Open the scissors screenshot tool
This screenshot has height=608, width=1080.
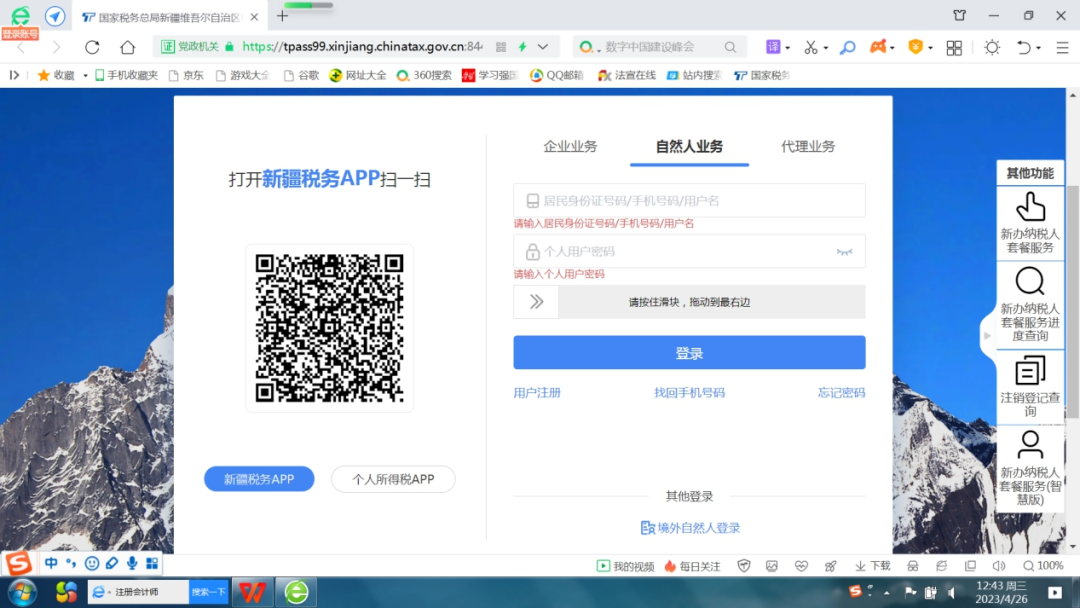[x=811, y=47]
